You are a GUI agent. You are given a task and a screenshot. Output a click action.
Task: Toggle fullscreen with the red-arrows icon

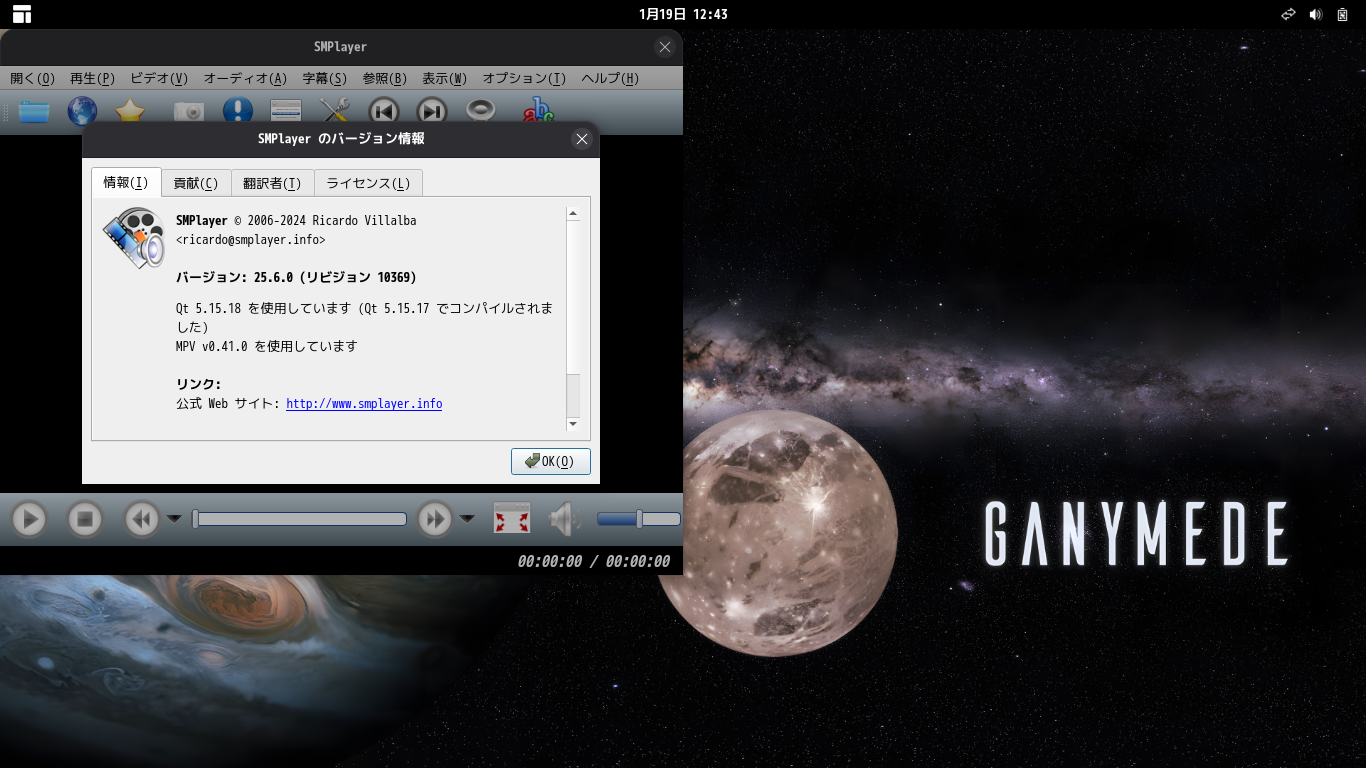(x=512, y=519)
